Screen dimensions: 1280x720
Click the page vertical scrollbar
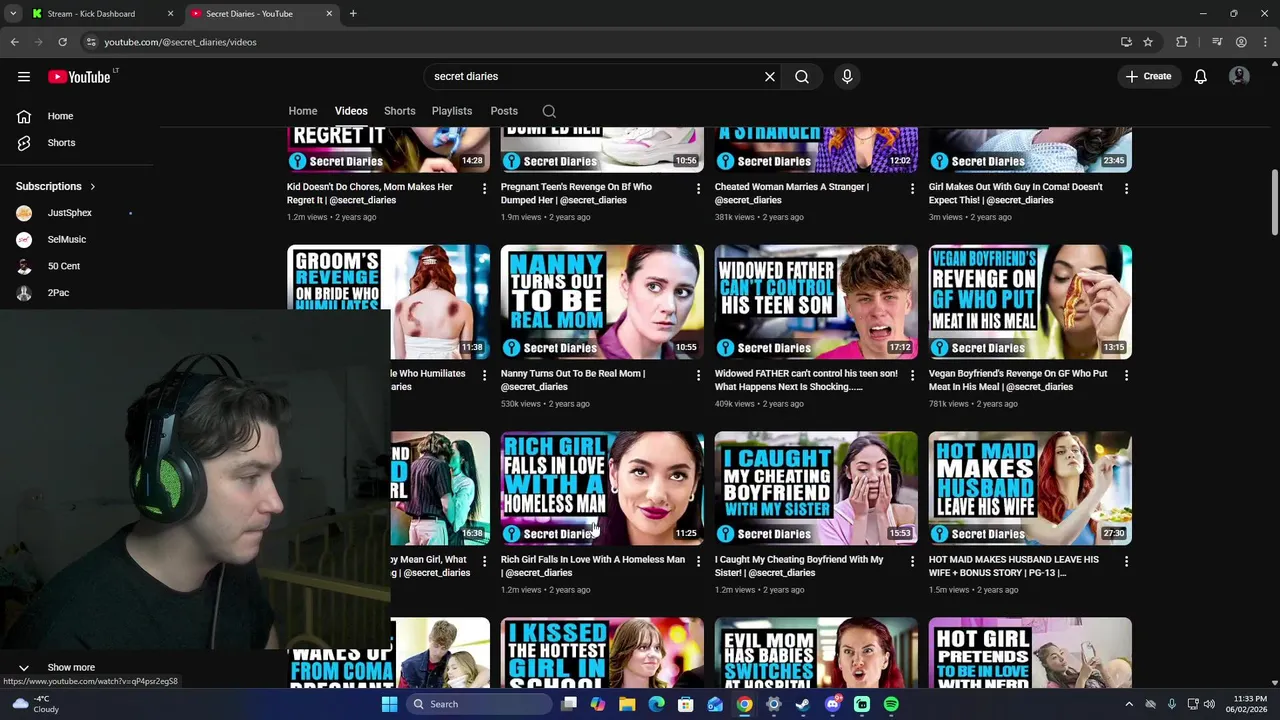[x=1274, y=203]
